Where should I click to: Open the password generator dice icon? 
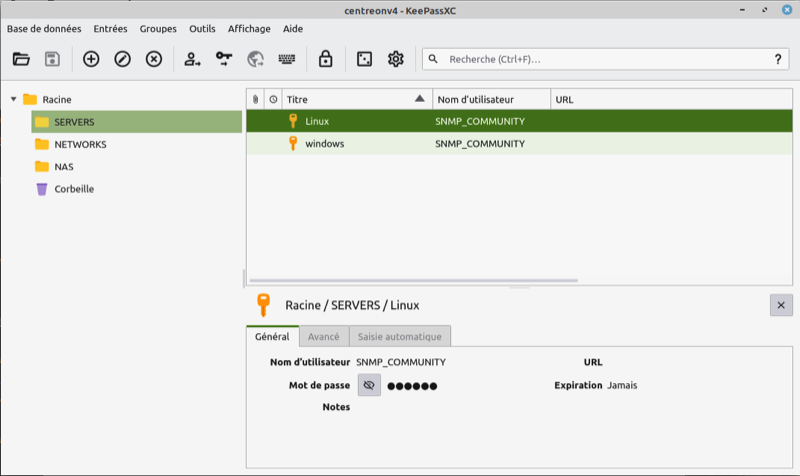coord(364,59)
